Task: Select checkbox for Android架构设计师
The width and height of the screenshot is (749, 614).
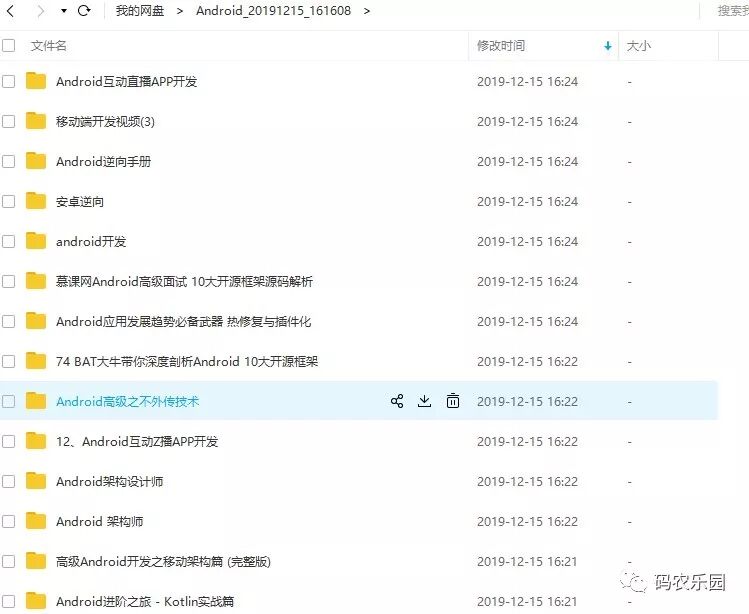Action: (x=9, y=481)
